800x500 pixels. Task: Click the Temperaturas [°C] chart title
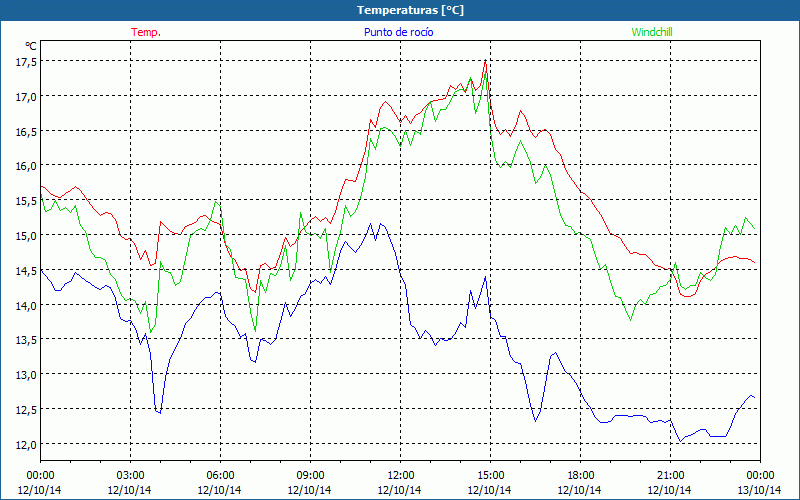pos(410,10)
